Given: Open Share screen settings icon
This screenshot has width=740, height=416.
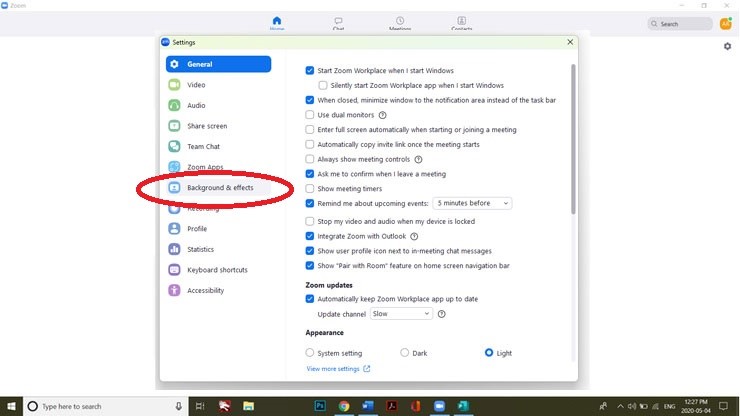Looking at the screenshot, I should [174, 126].
